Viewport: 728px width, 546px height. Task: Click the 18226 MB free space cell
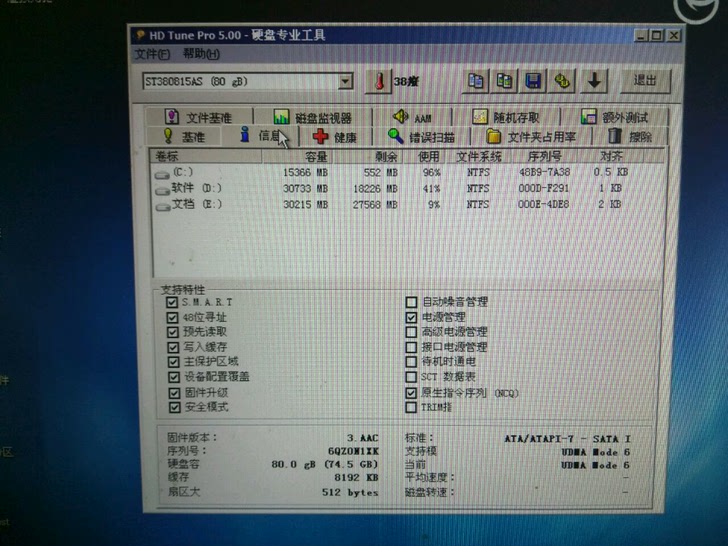pos(375,189)
